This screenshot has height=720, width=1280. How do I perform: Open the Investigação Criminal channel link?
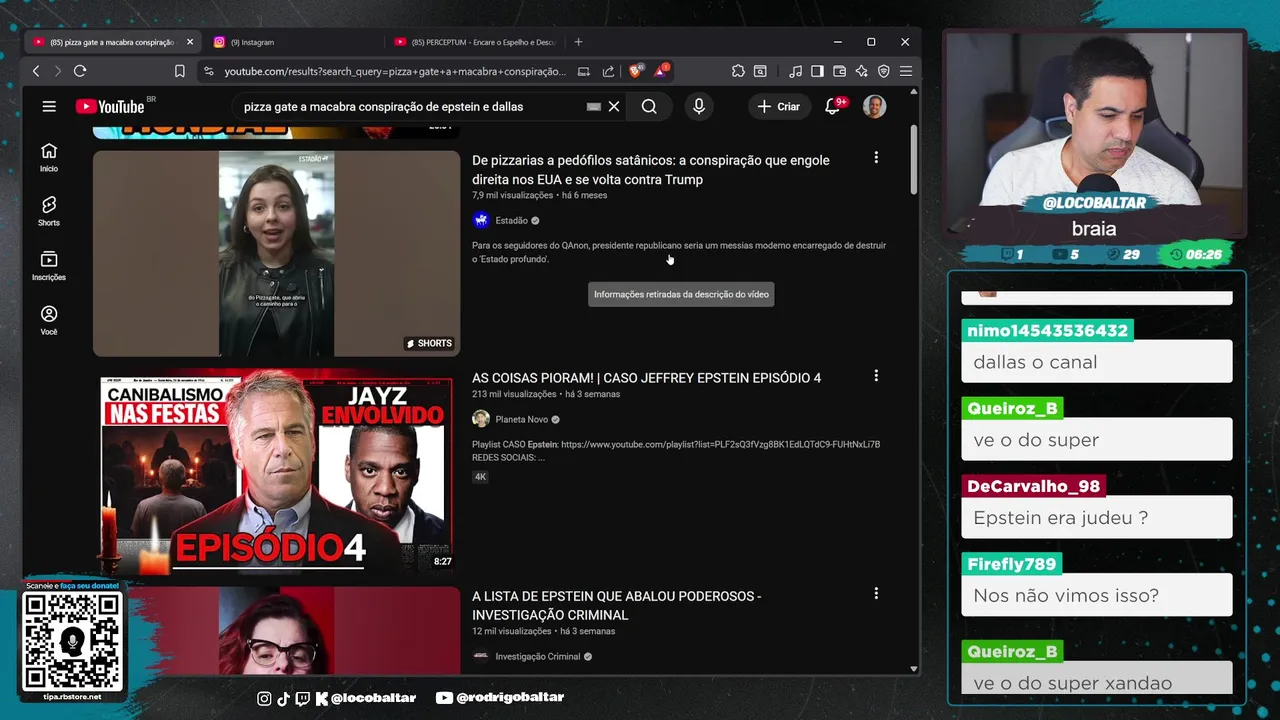pos(538,657)
